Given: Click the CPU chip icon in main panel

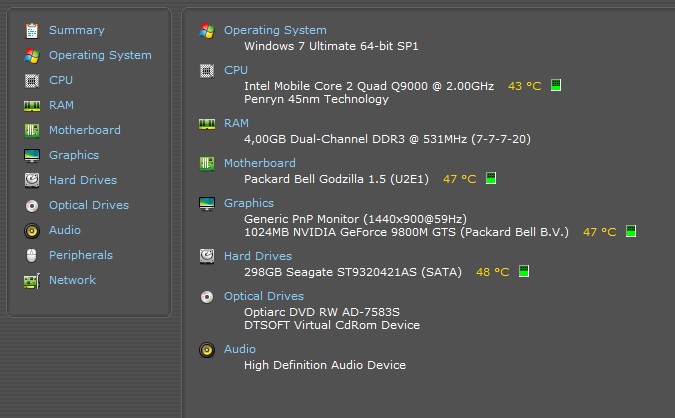Looking at the screenshot, I should click(x=207, y=71).
